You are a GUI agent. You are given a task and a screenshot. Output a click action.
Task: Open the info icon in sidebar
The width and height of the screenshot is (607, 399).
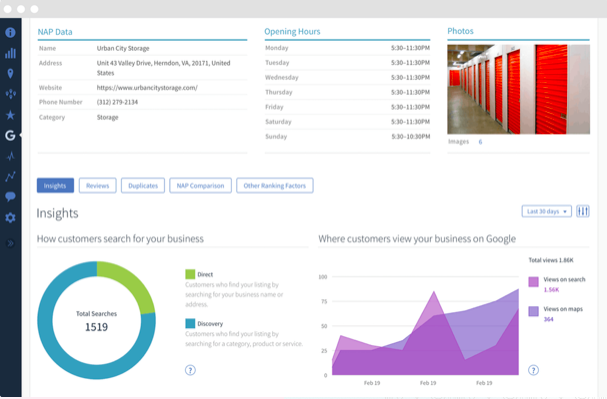coord(10,33)
